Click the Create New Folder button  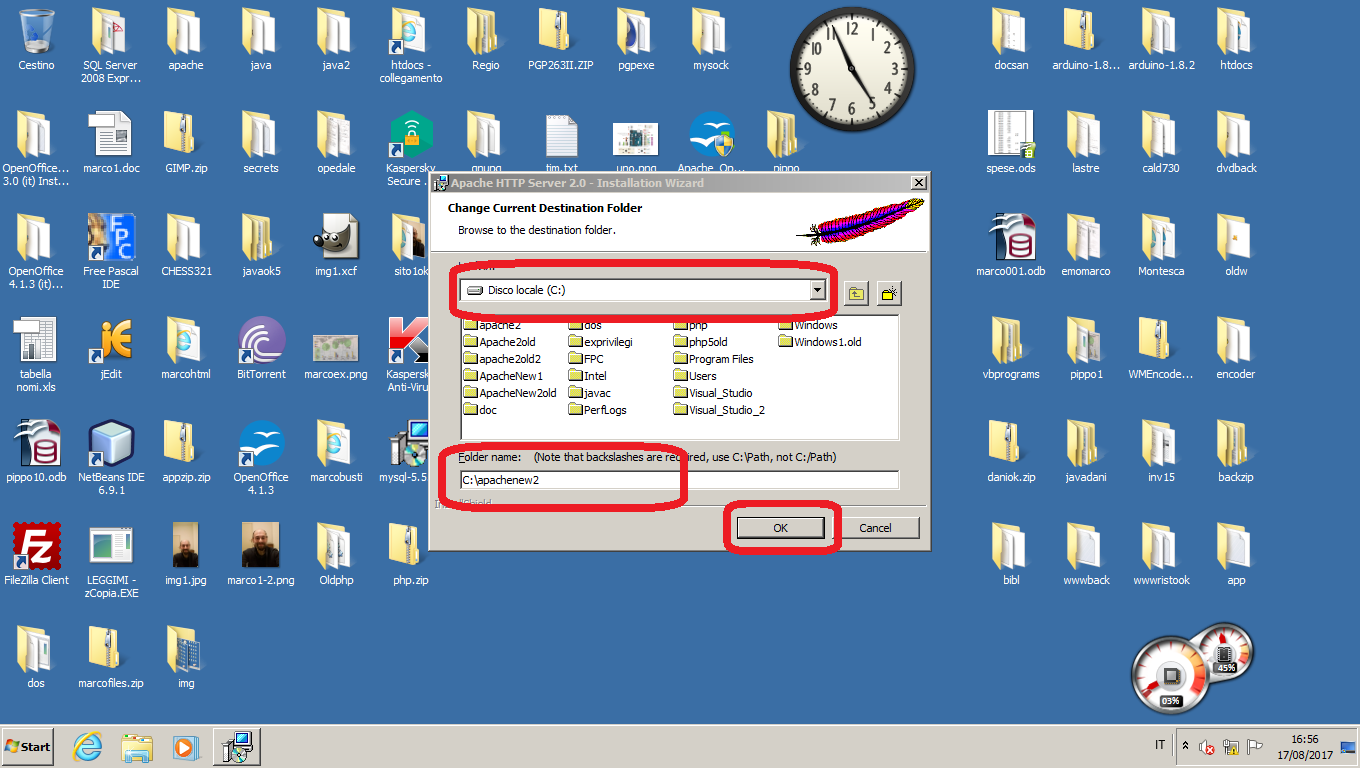889,293
